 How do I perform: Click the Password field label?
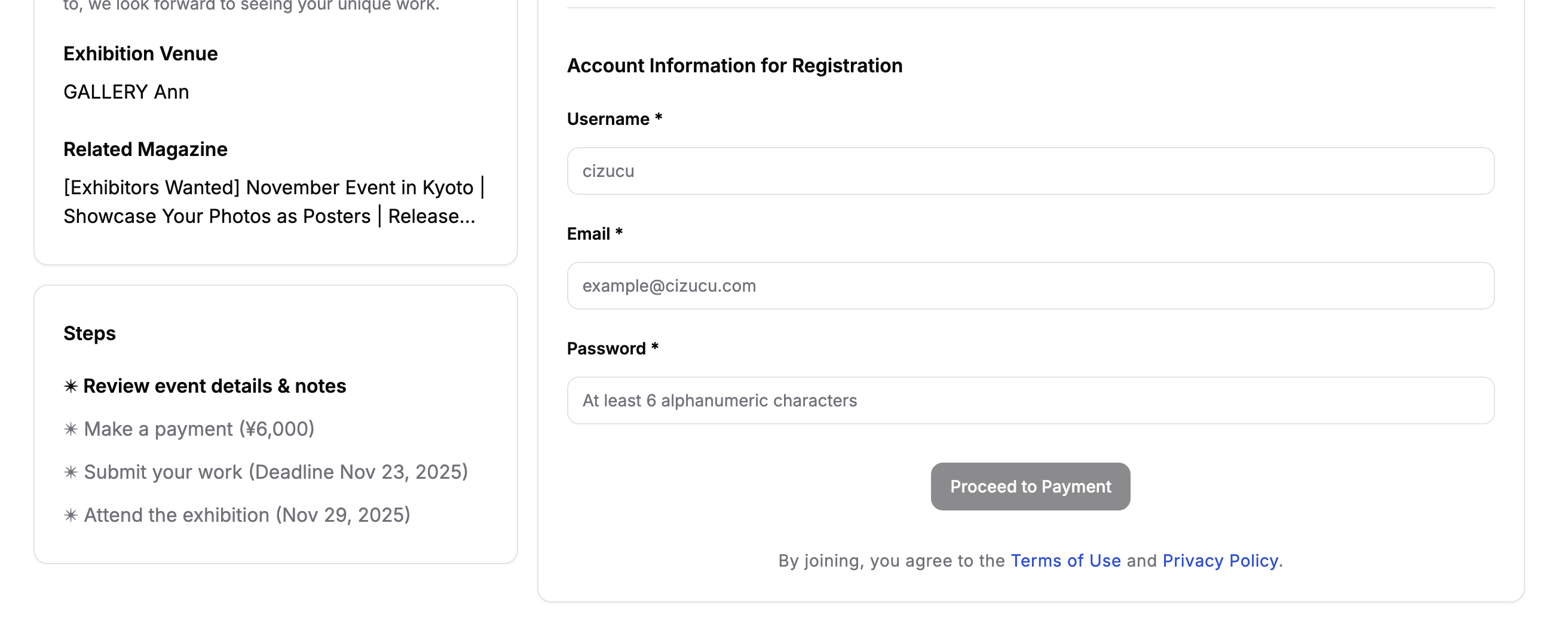(606, 348)
